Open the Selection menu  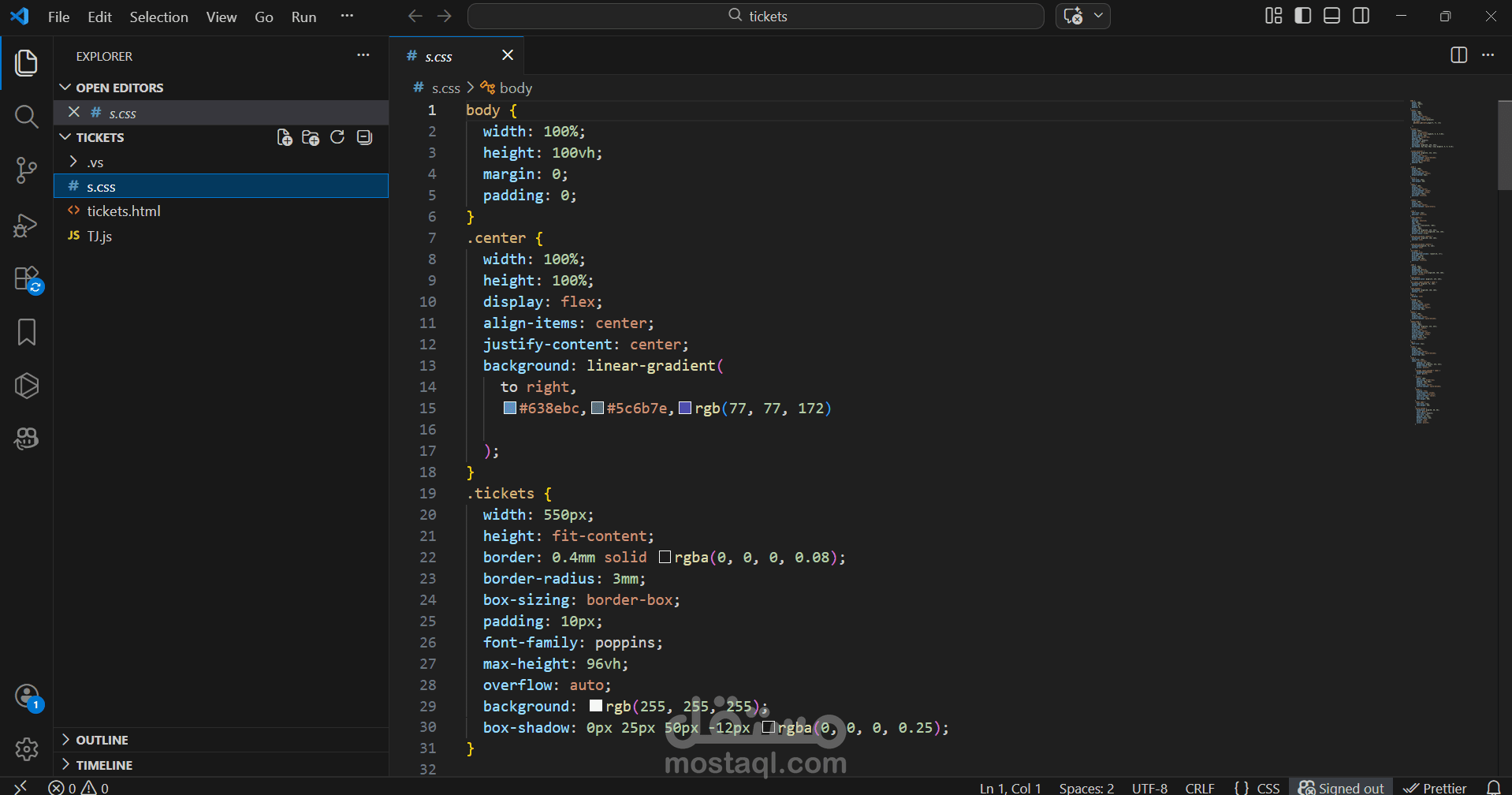point(158,17)
